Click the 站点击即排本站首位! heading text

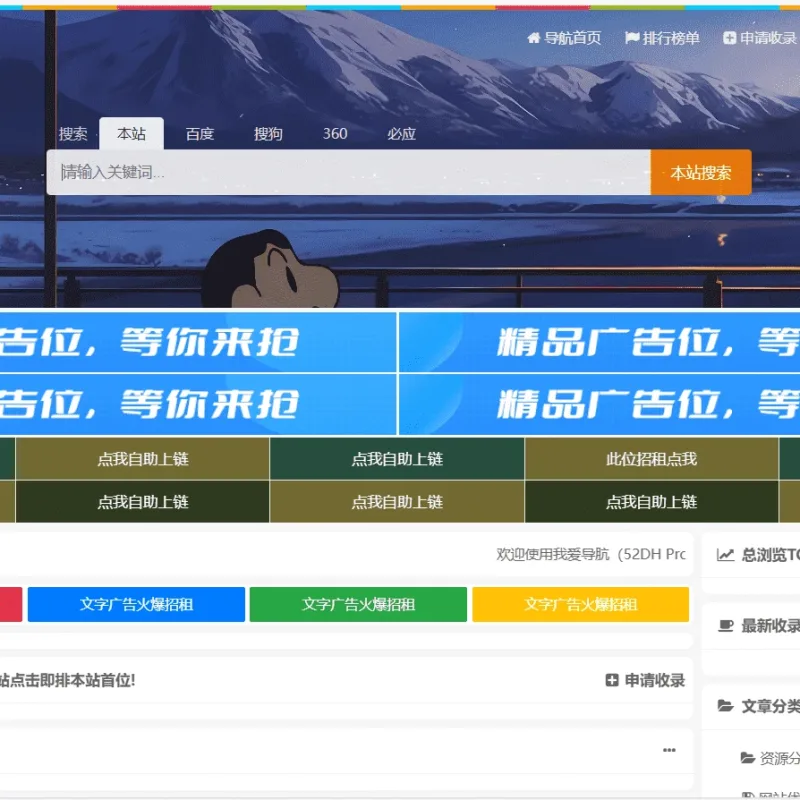click(67, 680)
